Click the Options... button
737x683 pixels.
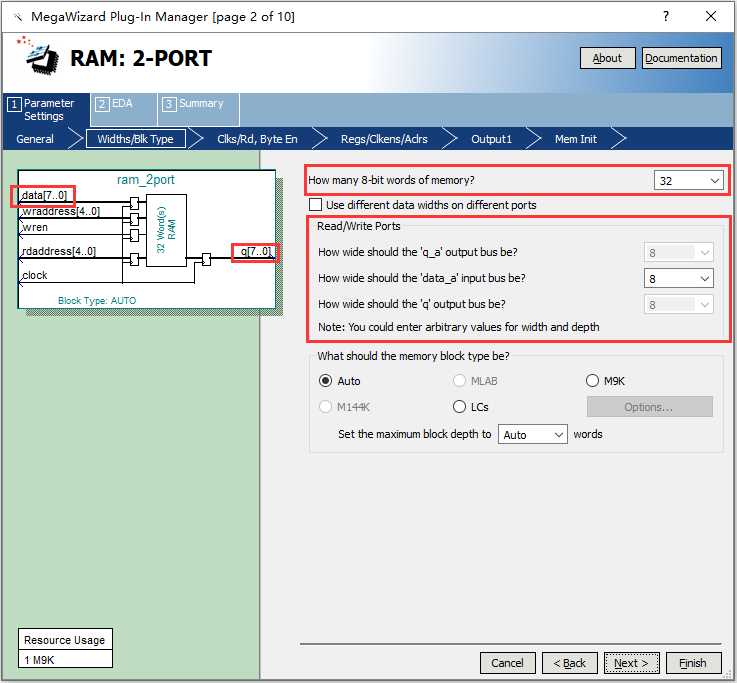[x=649, y=407]
